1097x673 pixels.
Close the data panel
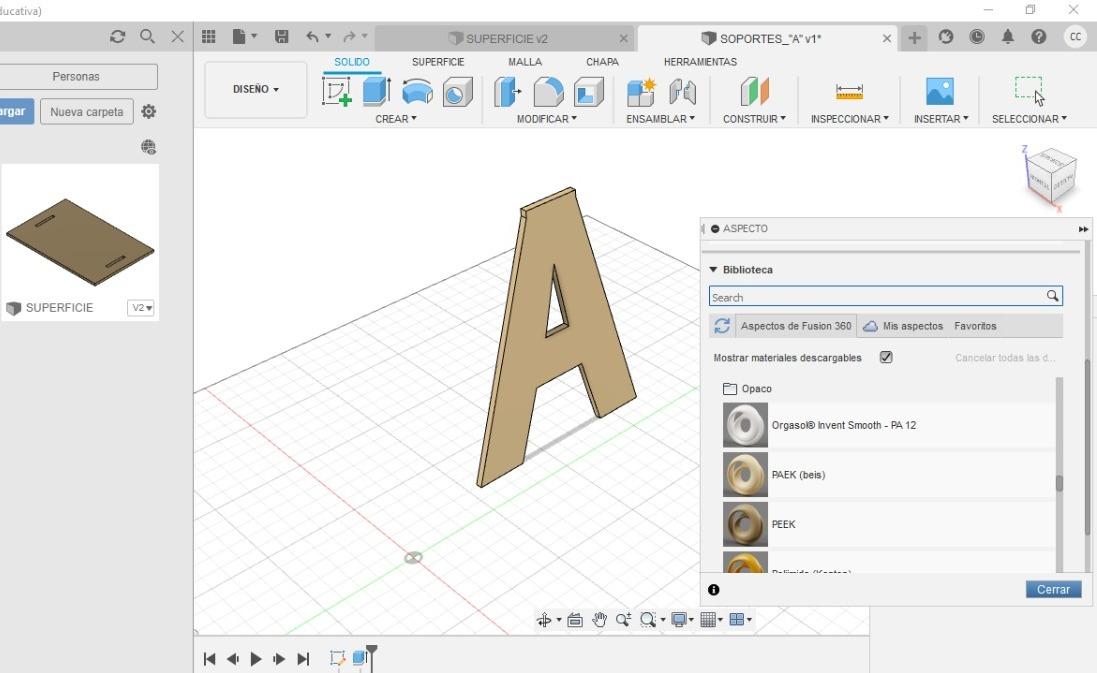(x=178, y=36)
